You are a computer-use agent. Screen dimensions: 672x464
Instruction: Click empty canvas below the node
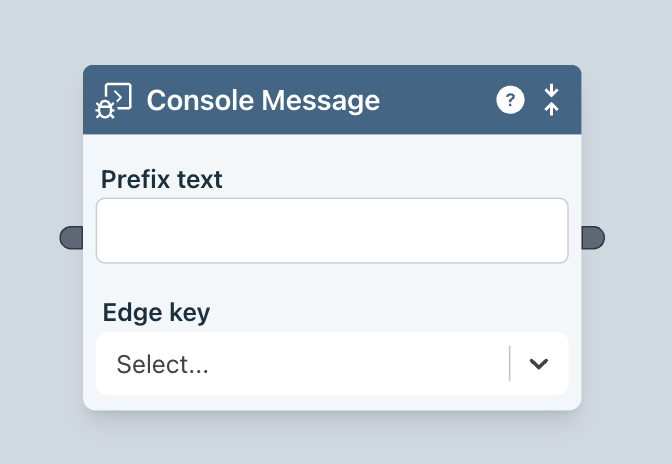331,440
